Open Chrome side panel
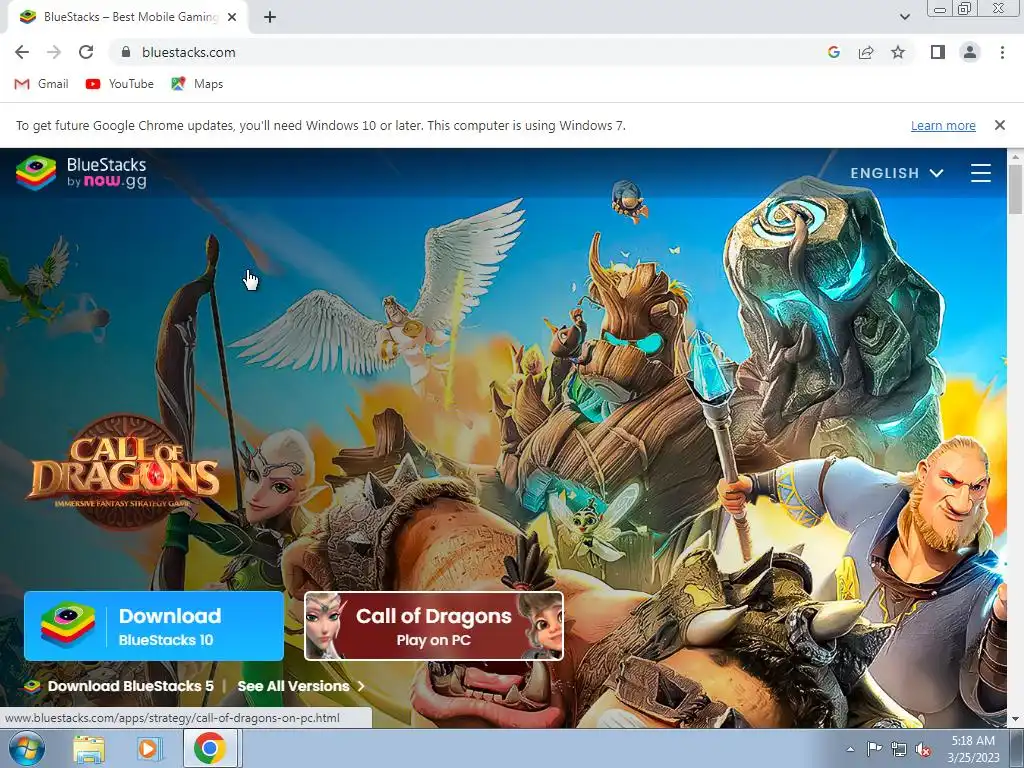Viewport: 1024px width, 768px height. 938,52
